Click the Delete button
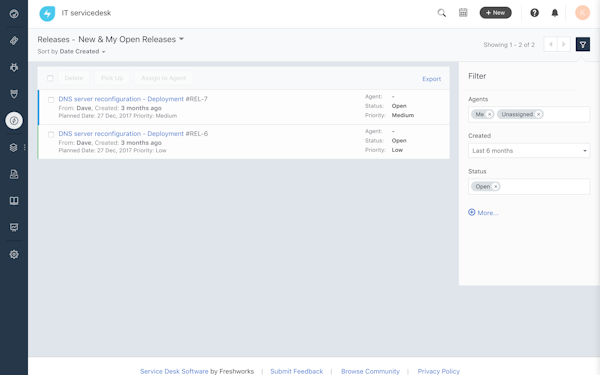The image size is (600, 375). [74, 78]
